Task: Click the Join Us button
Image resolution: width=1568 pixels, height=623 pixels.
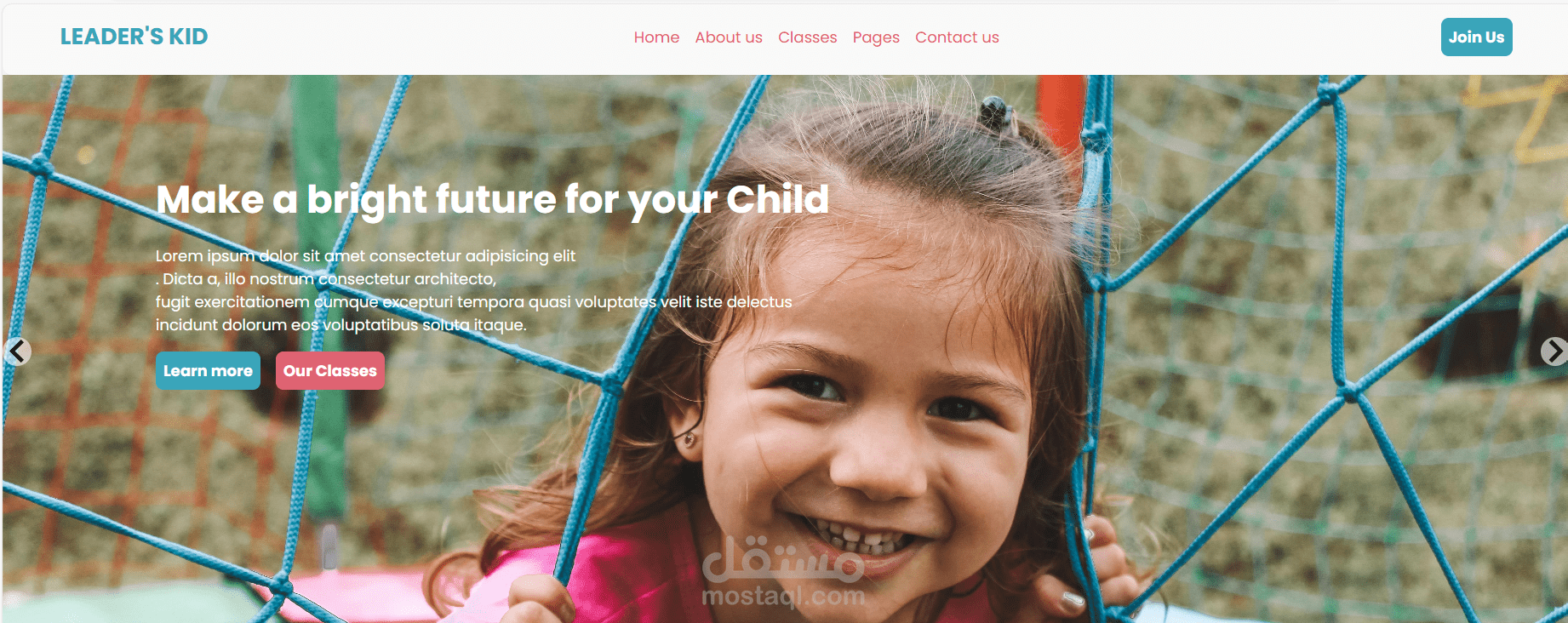Action: (x=1476, y=37)
